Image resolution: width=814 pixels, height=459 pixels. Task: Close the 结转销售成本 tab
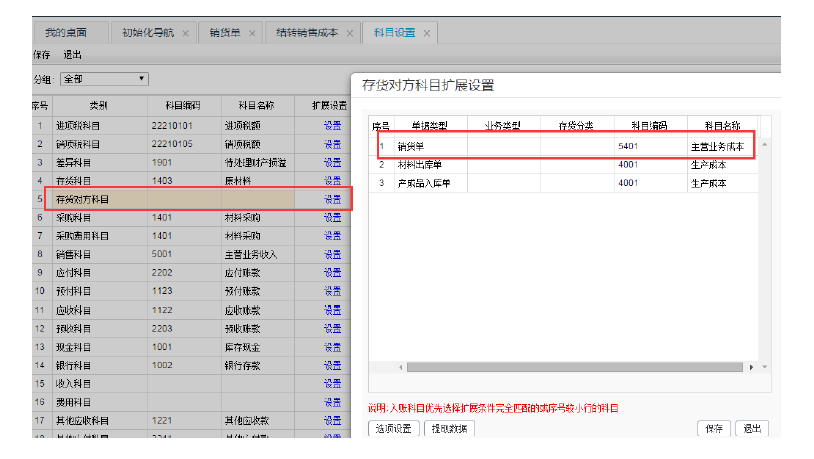350,33
